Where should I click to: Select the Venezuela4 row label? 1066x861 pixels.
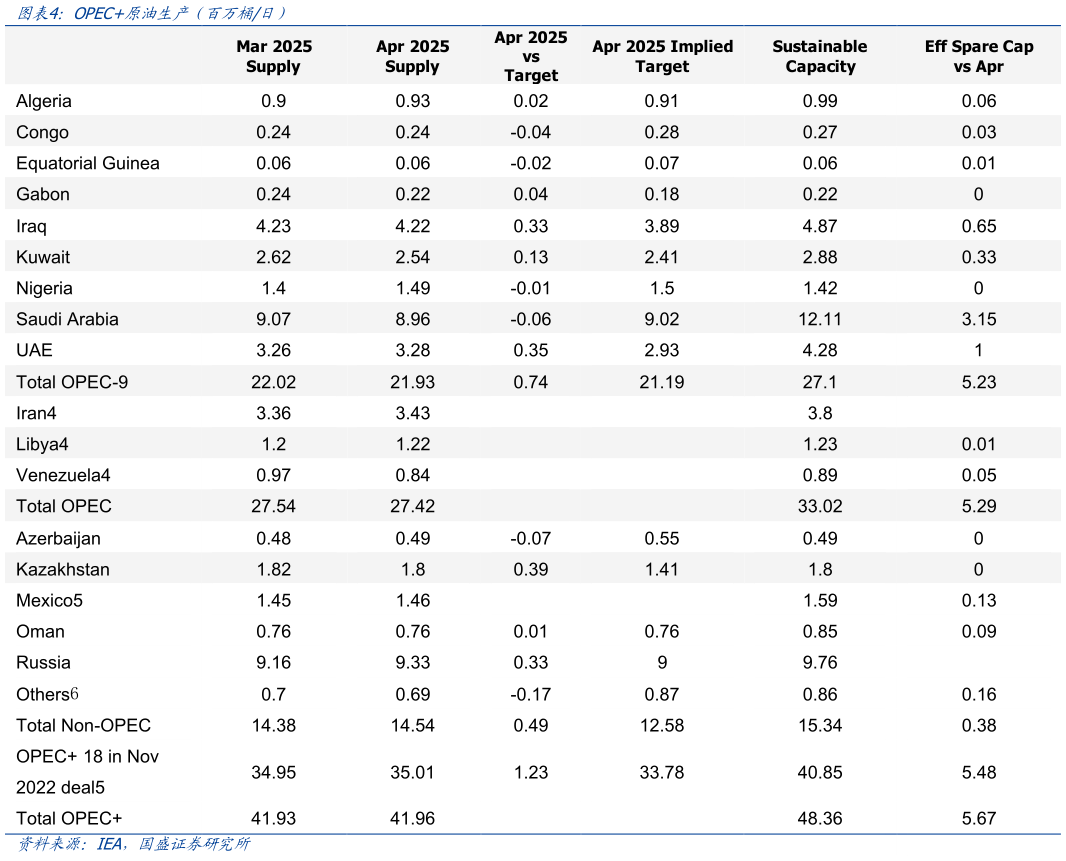click(x=63, y=475)
